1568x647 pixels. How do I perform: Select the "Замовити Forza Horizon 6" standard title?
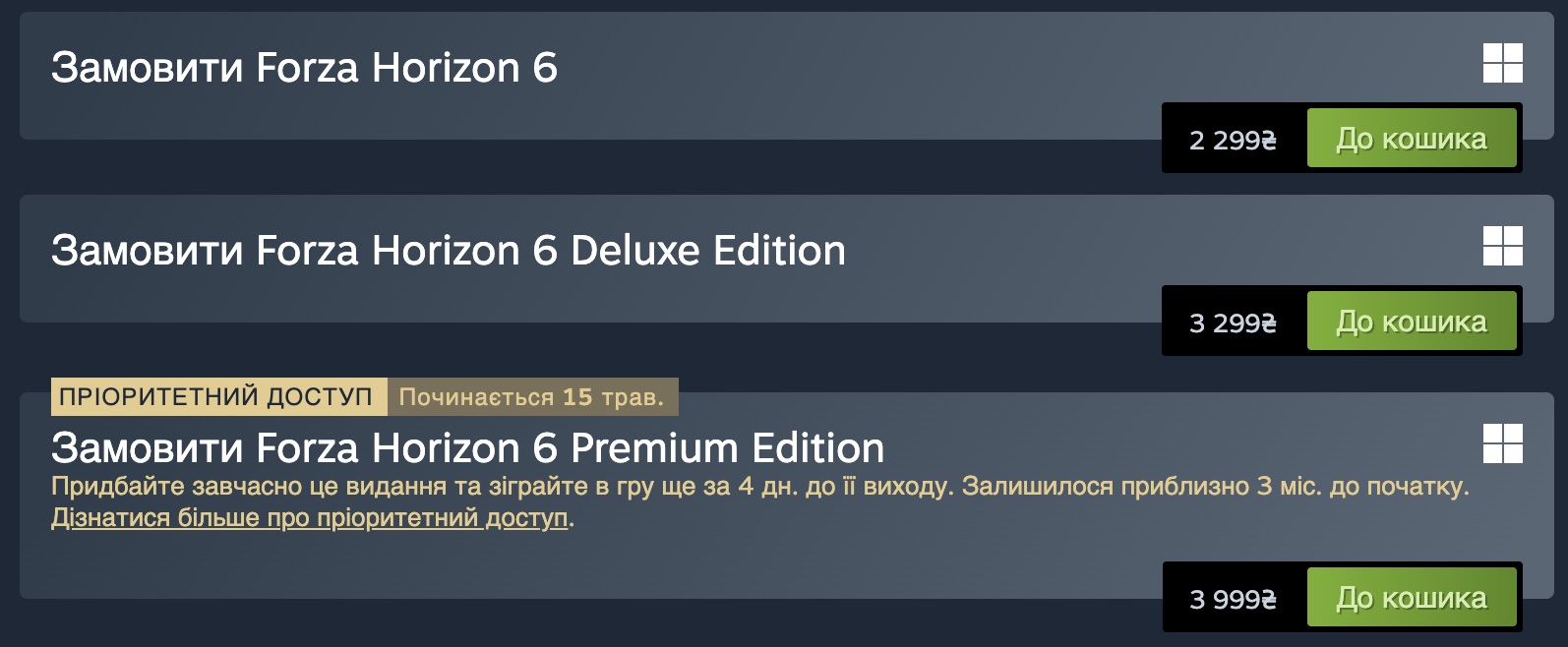304,68
